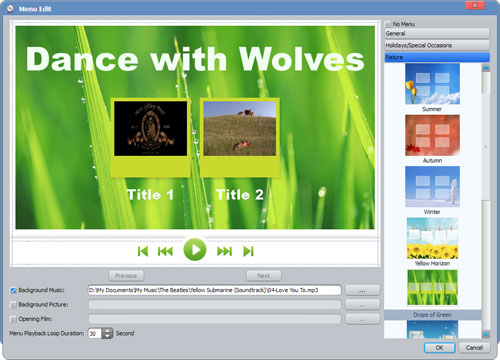500x360 pixels.
Task: Enable the Background Picture checkbox
Action: 13,305
